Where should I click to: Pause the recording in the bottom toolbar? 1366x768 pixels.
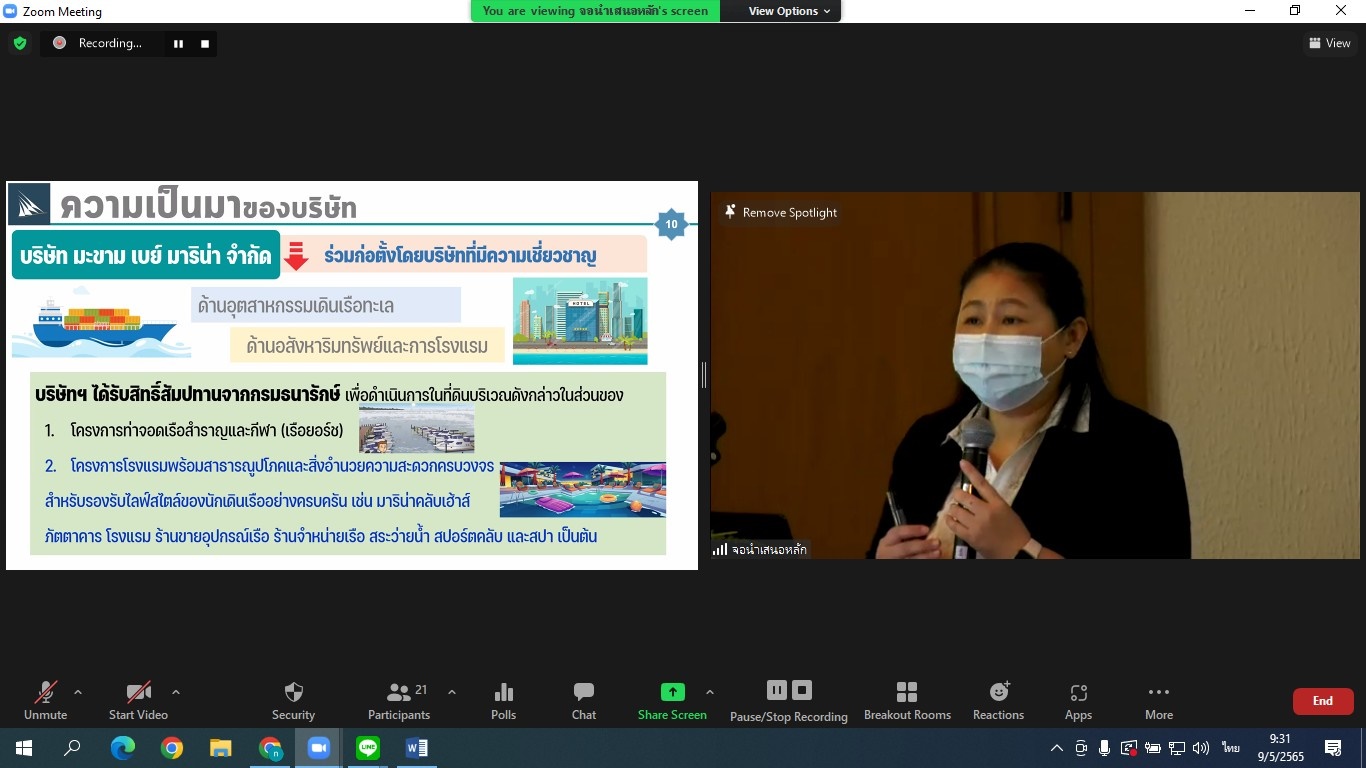tap(777, 690)
